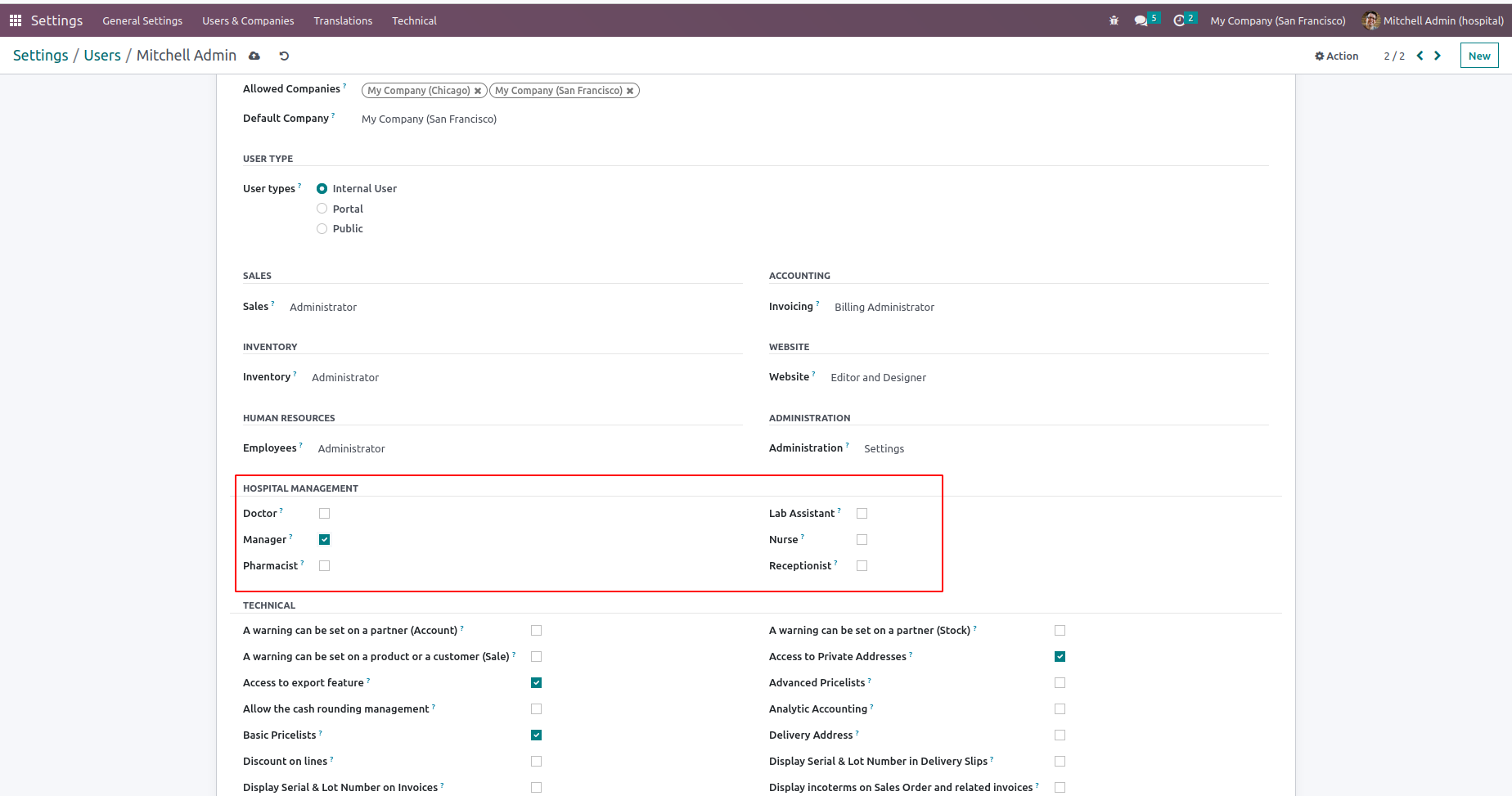This screenshot has width=1512, height=796.
Task: Open the Users & Companies menu
Action: pyautogui.click(x=248, y=20)
